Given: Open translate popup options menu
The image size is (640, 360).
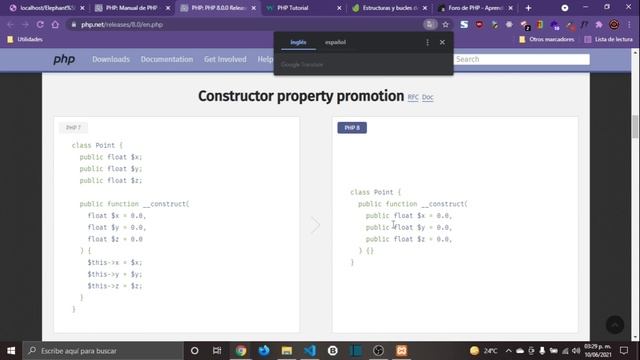Looking at the screenshot, I should pyautogui.click(x=427, y=42).
